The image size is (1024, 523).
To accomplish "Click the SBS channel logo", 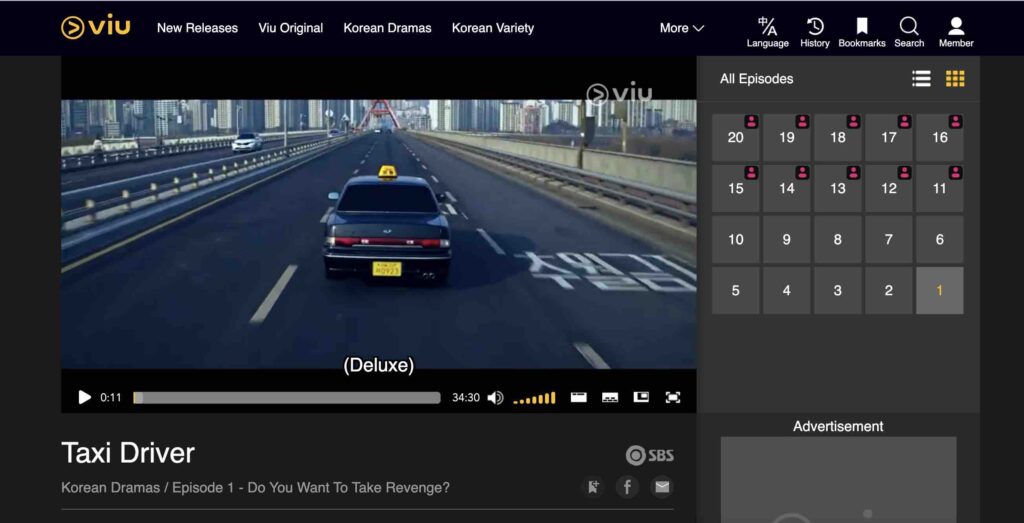I will [649, 455].
